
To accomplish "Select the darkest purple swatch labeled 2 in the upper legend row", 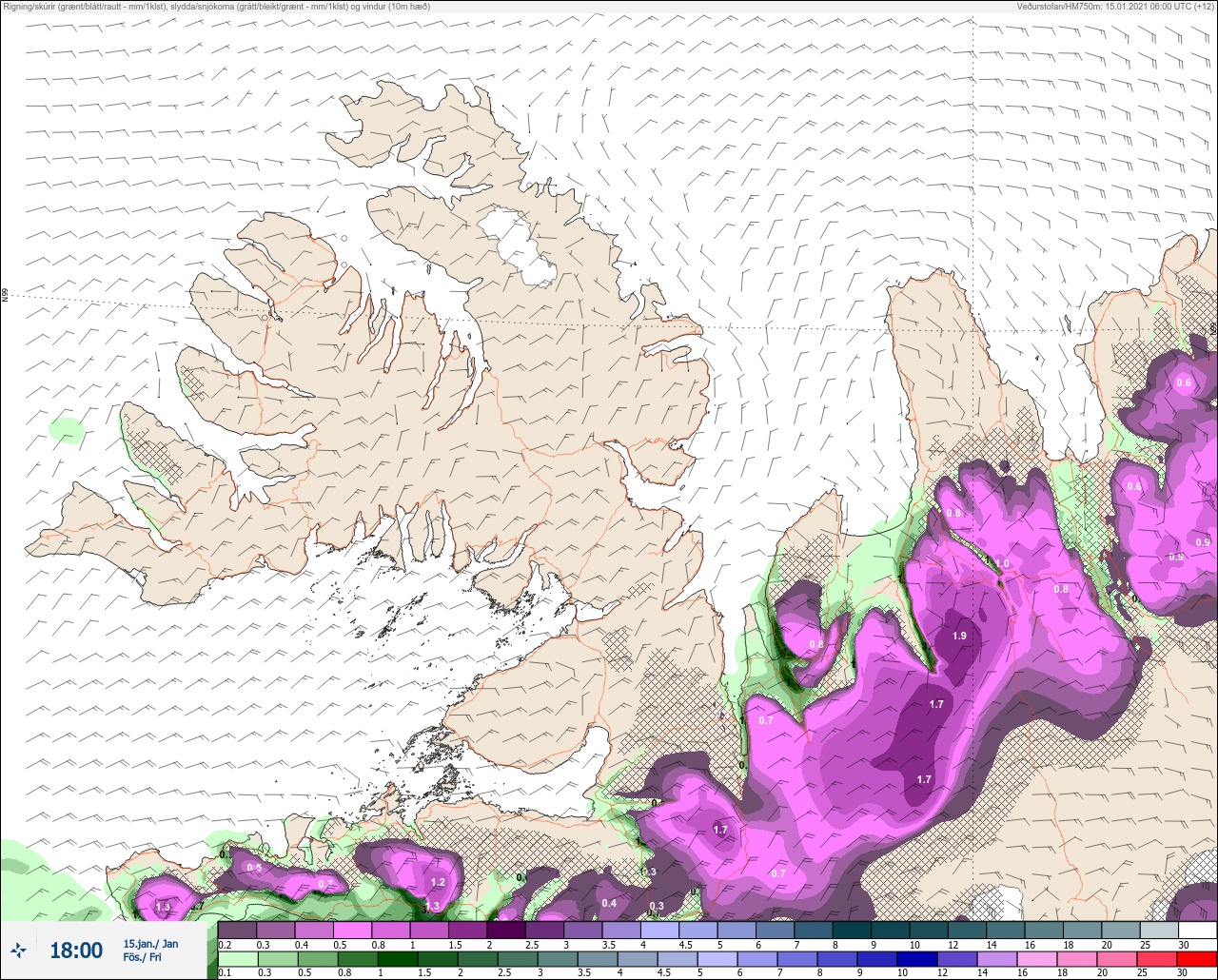I will tap(506, 931).
